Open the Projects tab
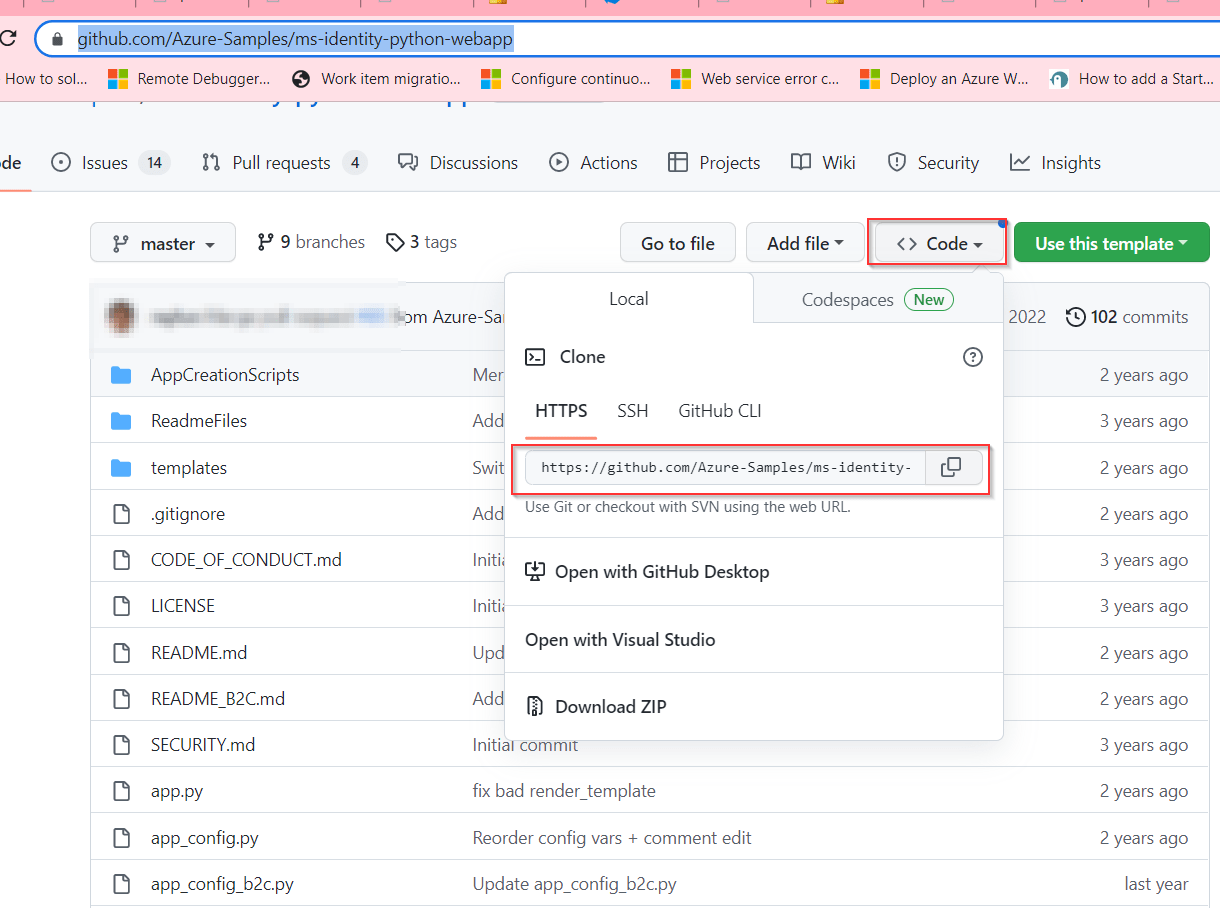1220x908 pixels. point(714,163)
